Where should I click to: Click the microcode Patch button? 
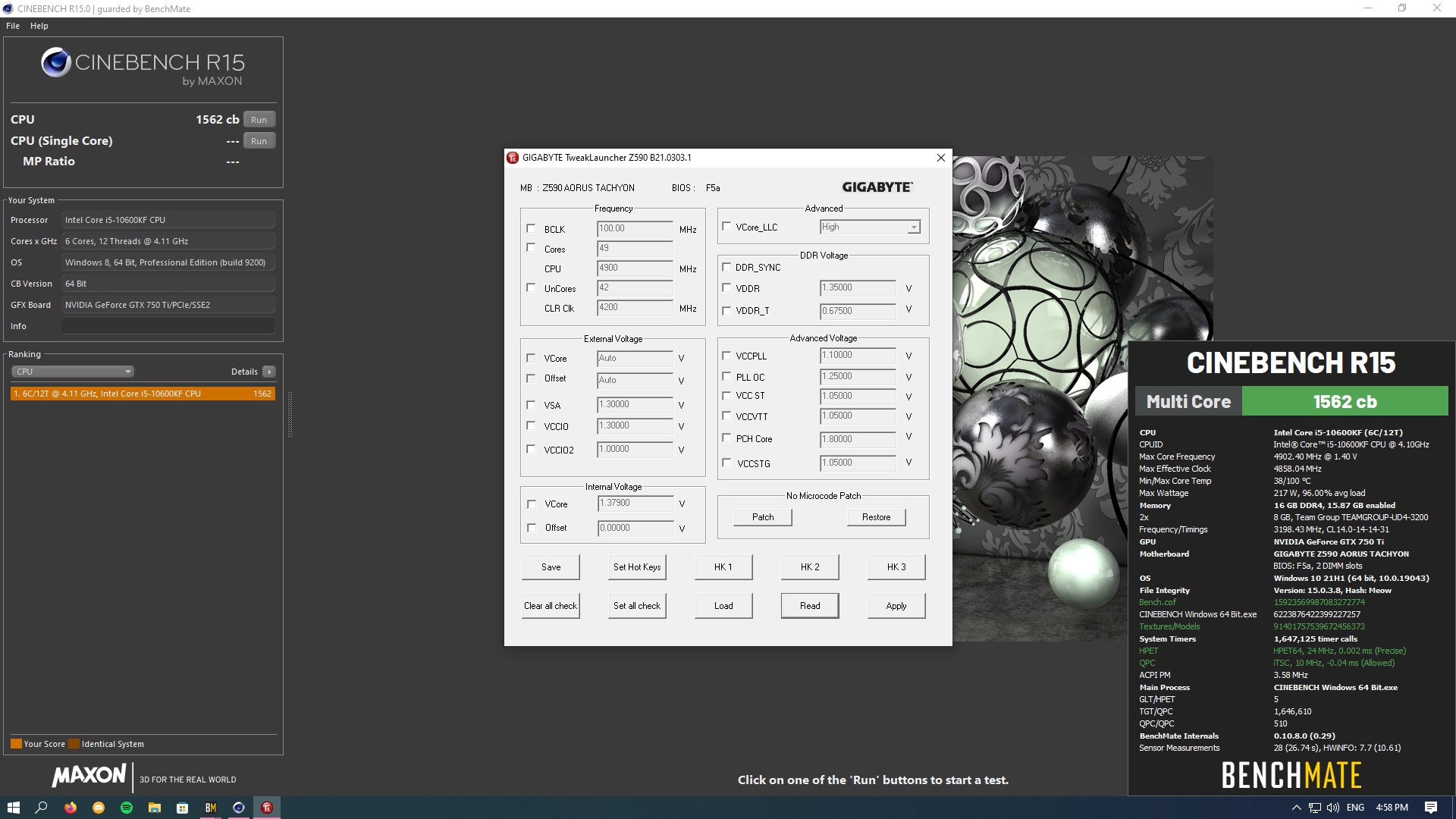pyautogui.click(x=763, y=517)
